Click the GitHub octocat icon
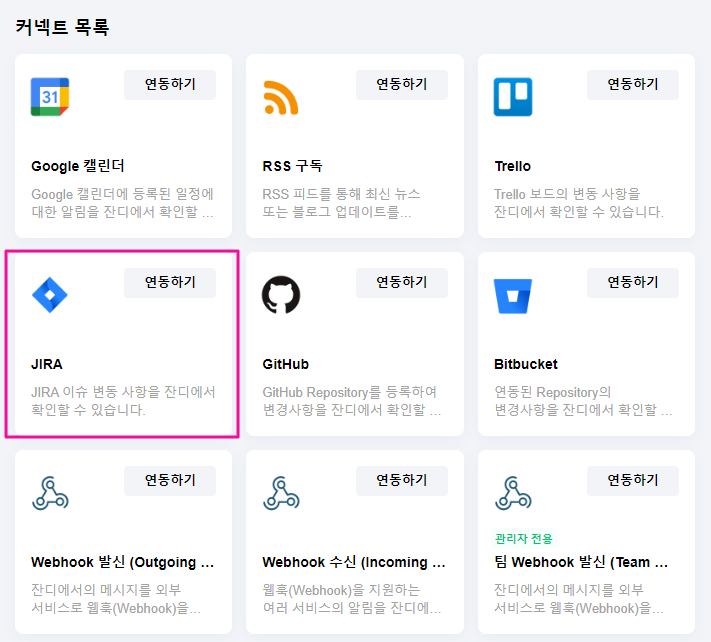Viewport: 711px width, 642px height. pyautogui.click(x=281, y=295)
